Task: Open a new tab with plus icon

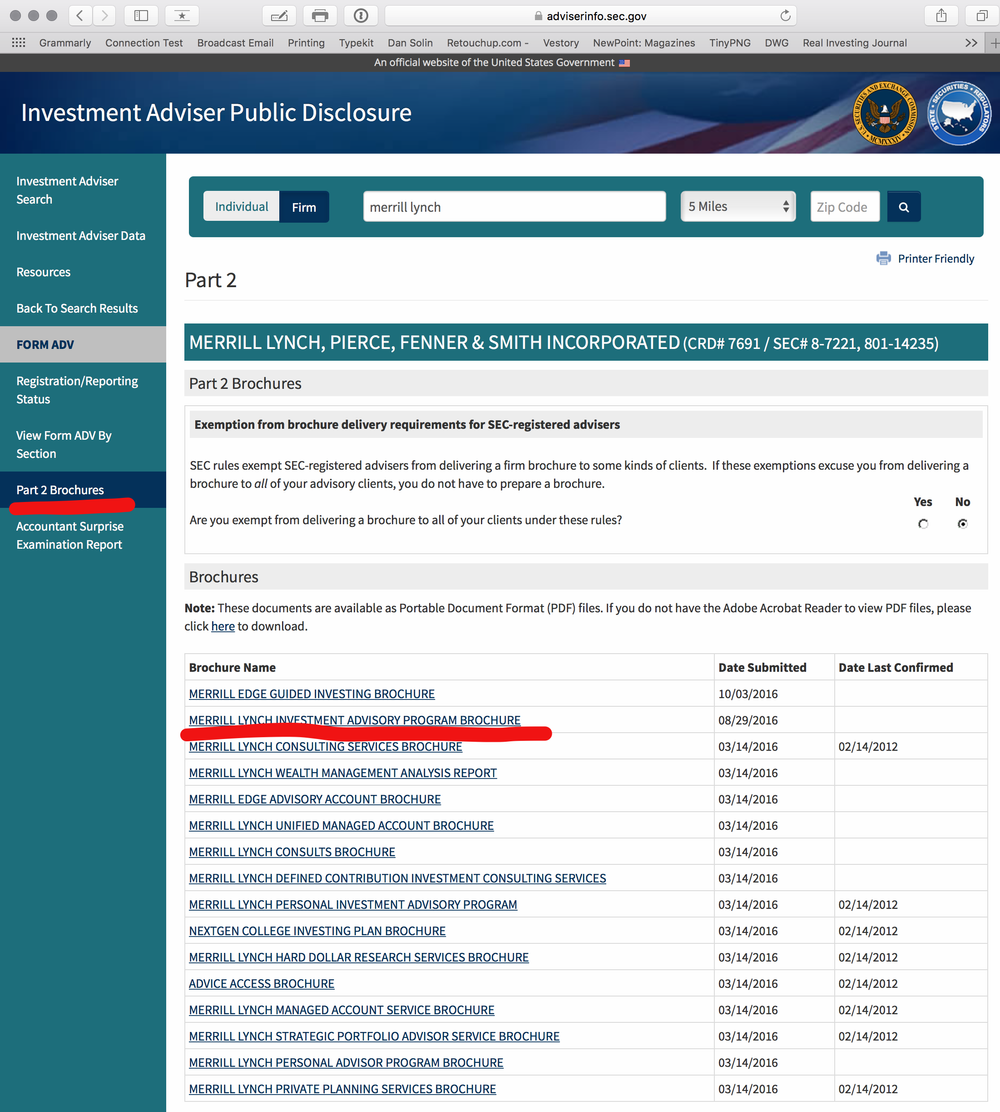Action: pos(994,43)
